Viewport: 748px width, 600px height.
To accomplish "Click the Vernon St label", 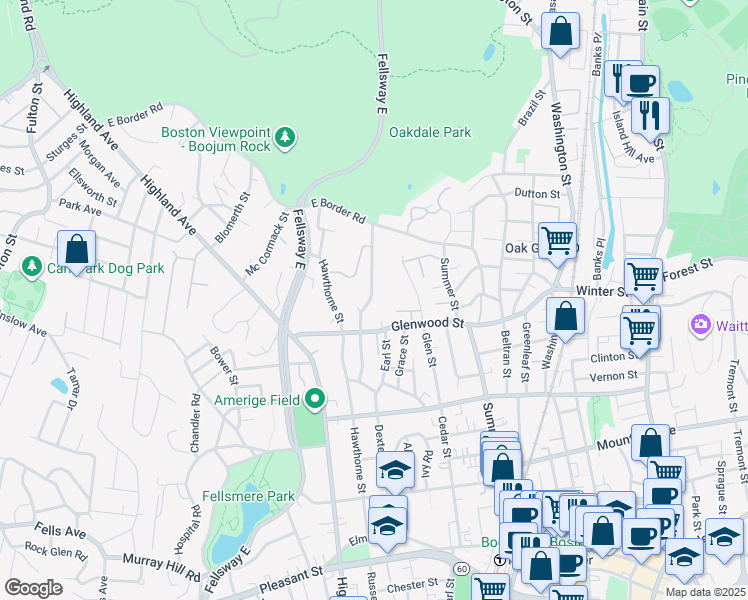I will 613,376.
